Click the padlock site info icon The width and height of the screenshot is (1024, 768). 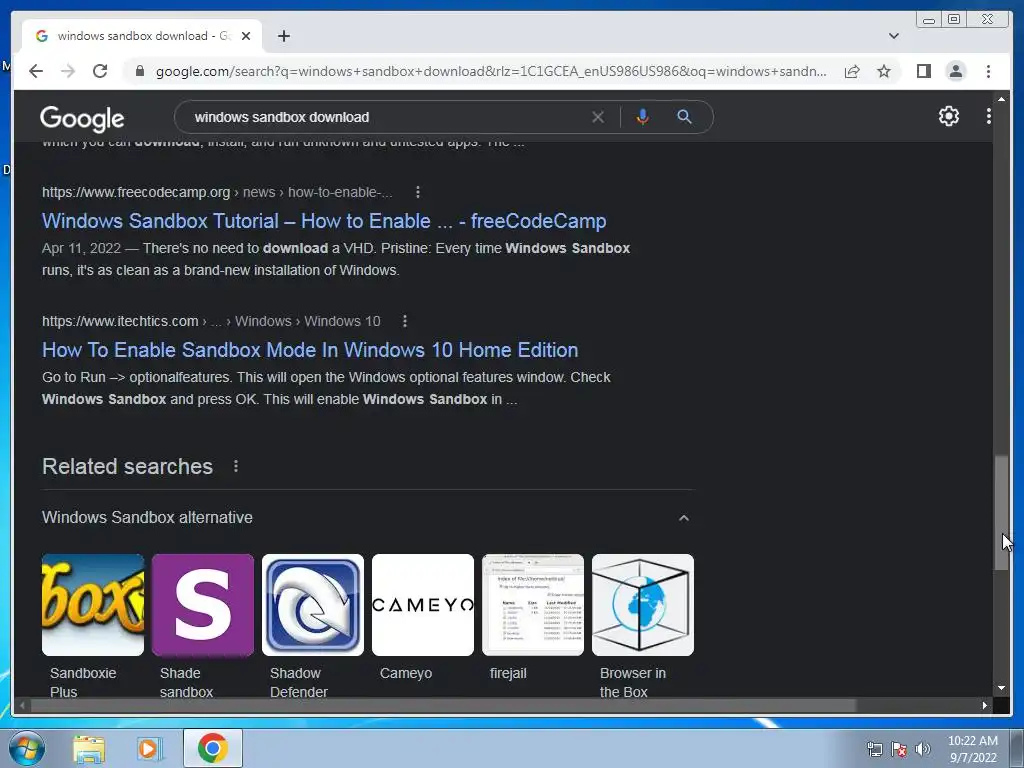pyautogui.click(x=139, y=71)
